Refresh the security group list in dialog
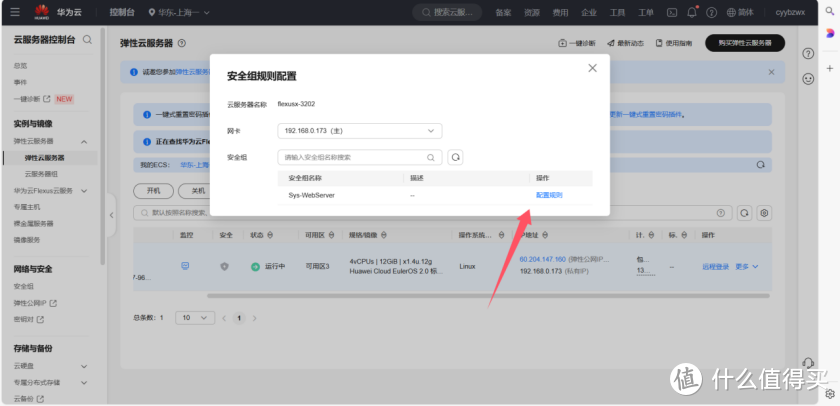This screenshot has width=840, height=406. tap(455, 157)
